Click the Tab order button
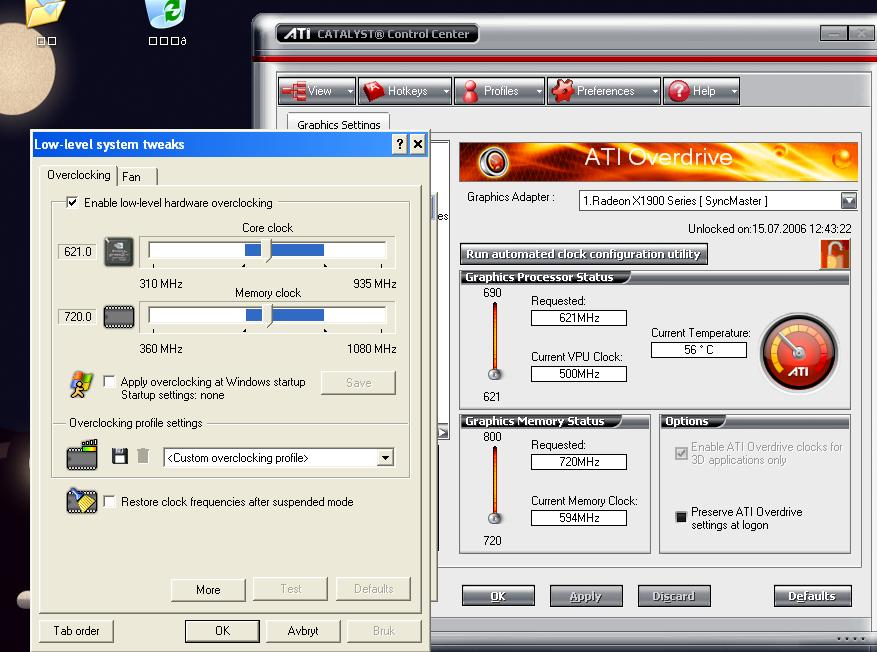The image size is (877, 652). click(x=76, y=631)
